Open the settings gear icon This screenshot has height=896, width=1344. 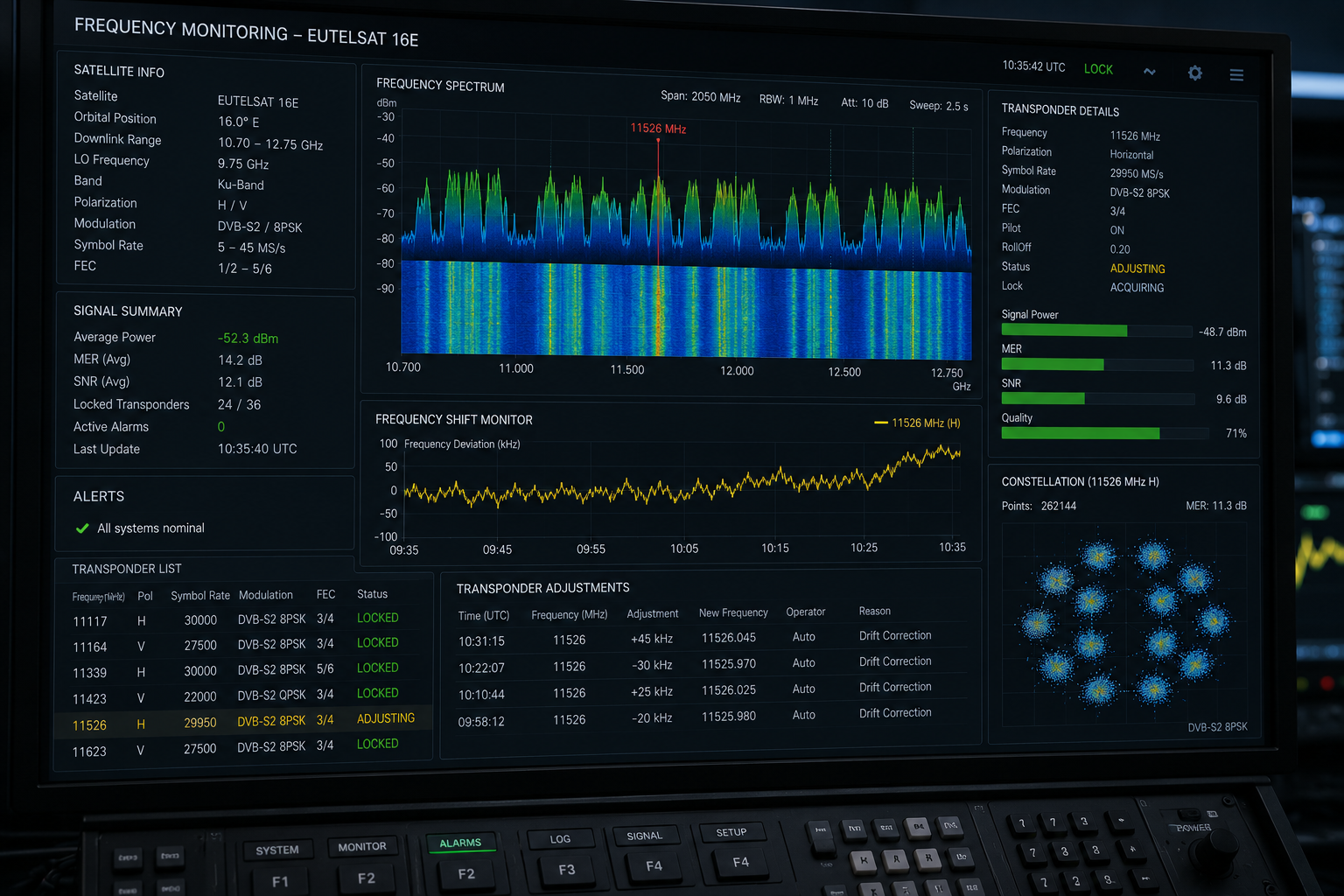(x=1195, y=73)
